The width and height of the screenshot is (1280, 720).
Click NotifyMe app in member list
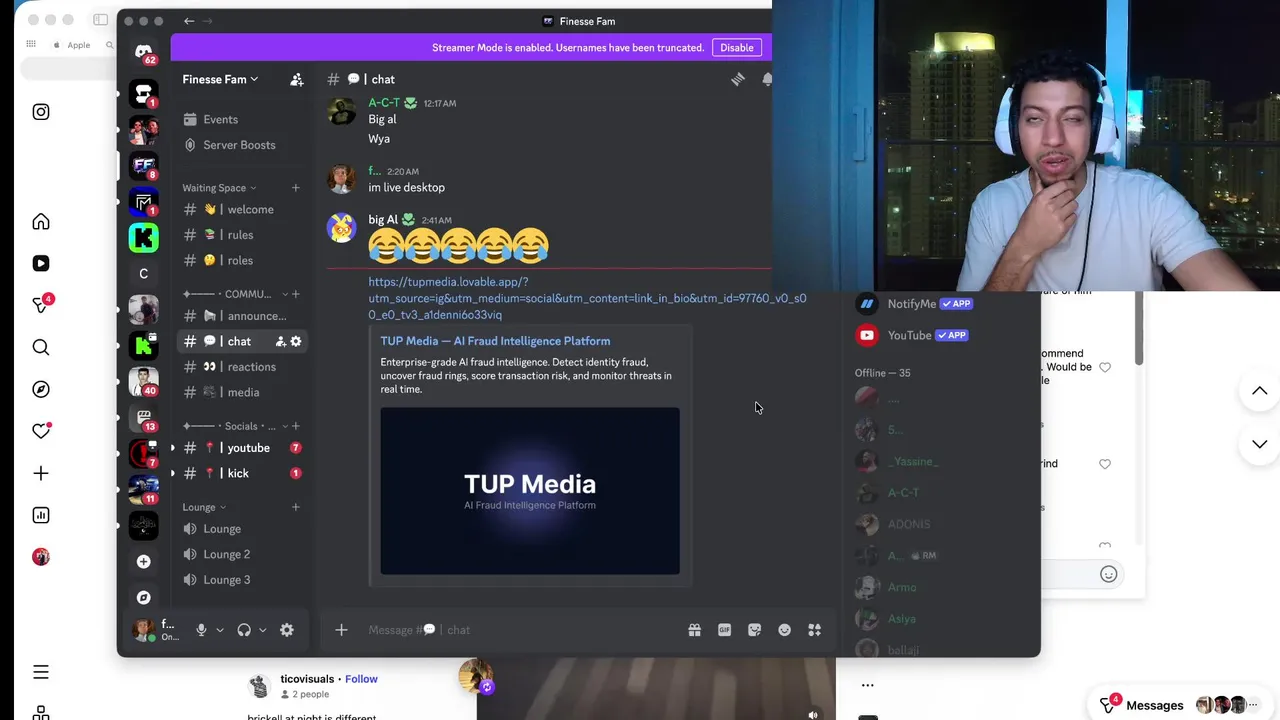tap(914, 304)
